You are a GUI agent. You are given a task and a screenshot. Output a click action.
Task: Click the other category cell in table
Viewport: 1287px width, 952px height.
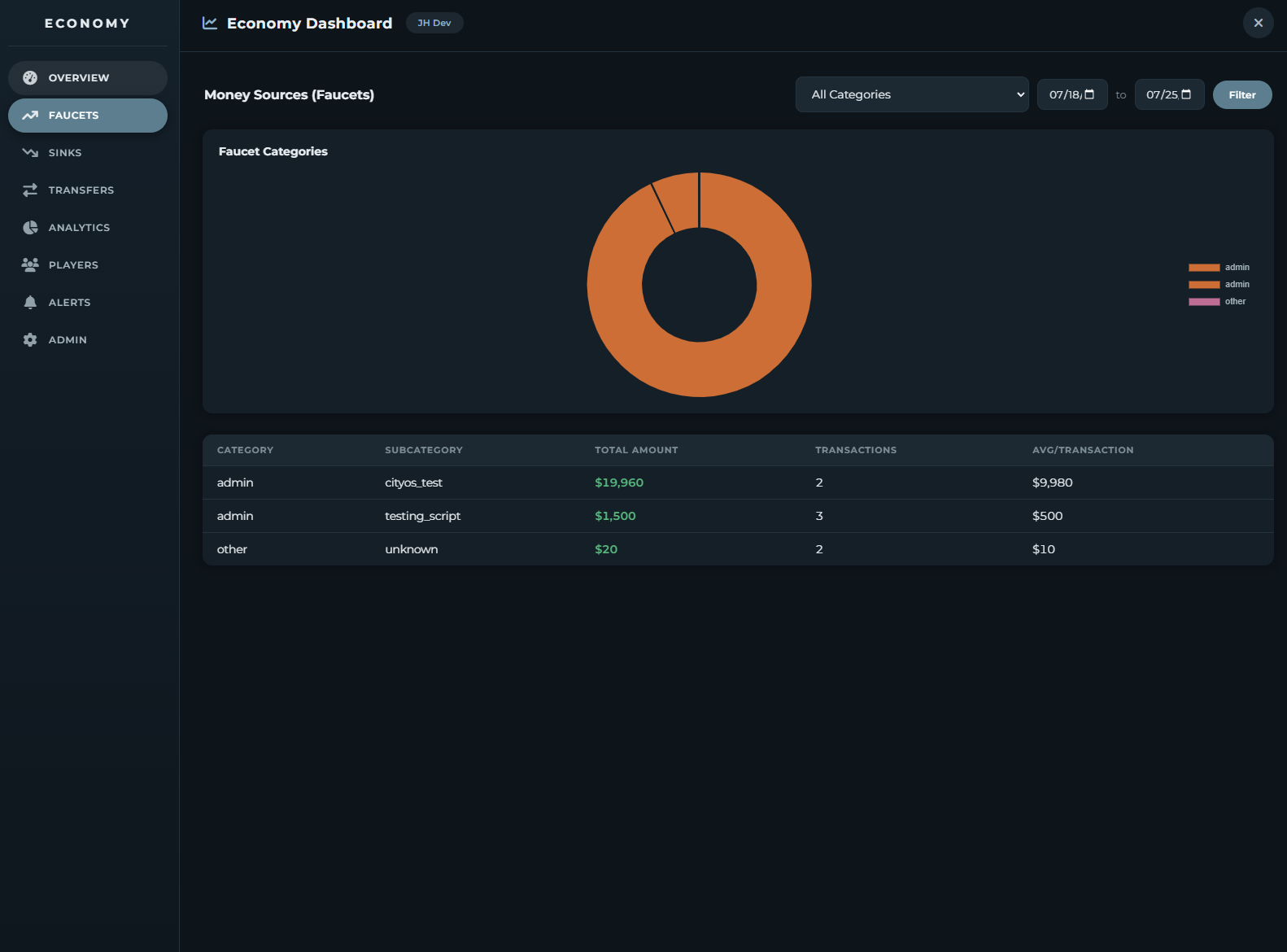(232, 549)
